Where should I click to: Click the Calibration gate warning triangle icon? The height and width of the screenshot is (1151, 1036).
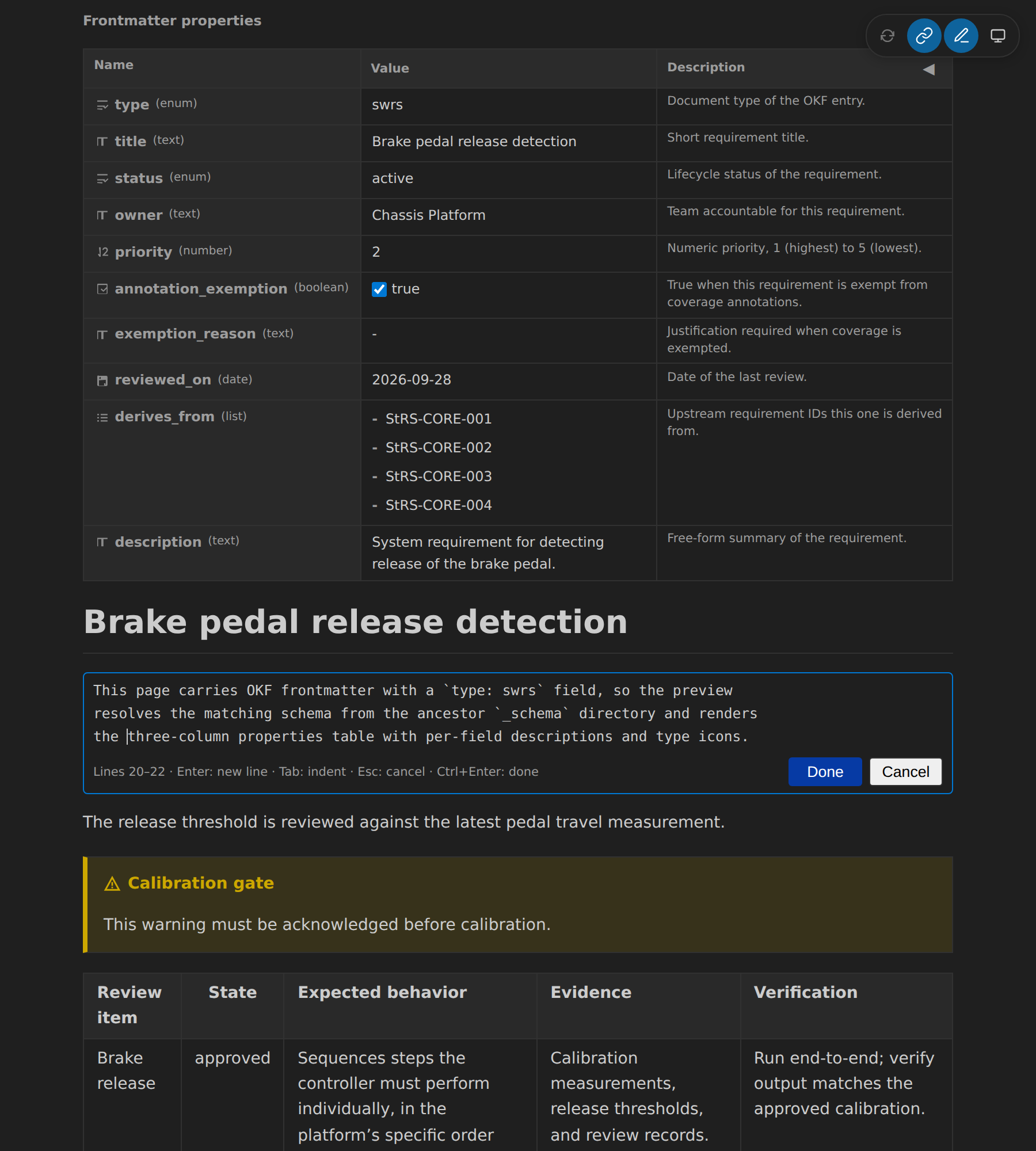pos(112,883)
